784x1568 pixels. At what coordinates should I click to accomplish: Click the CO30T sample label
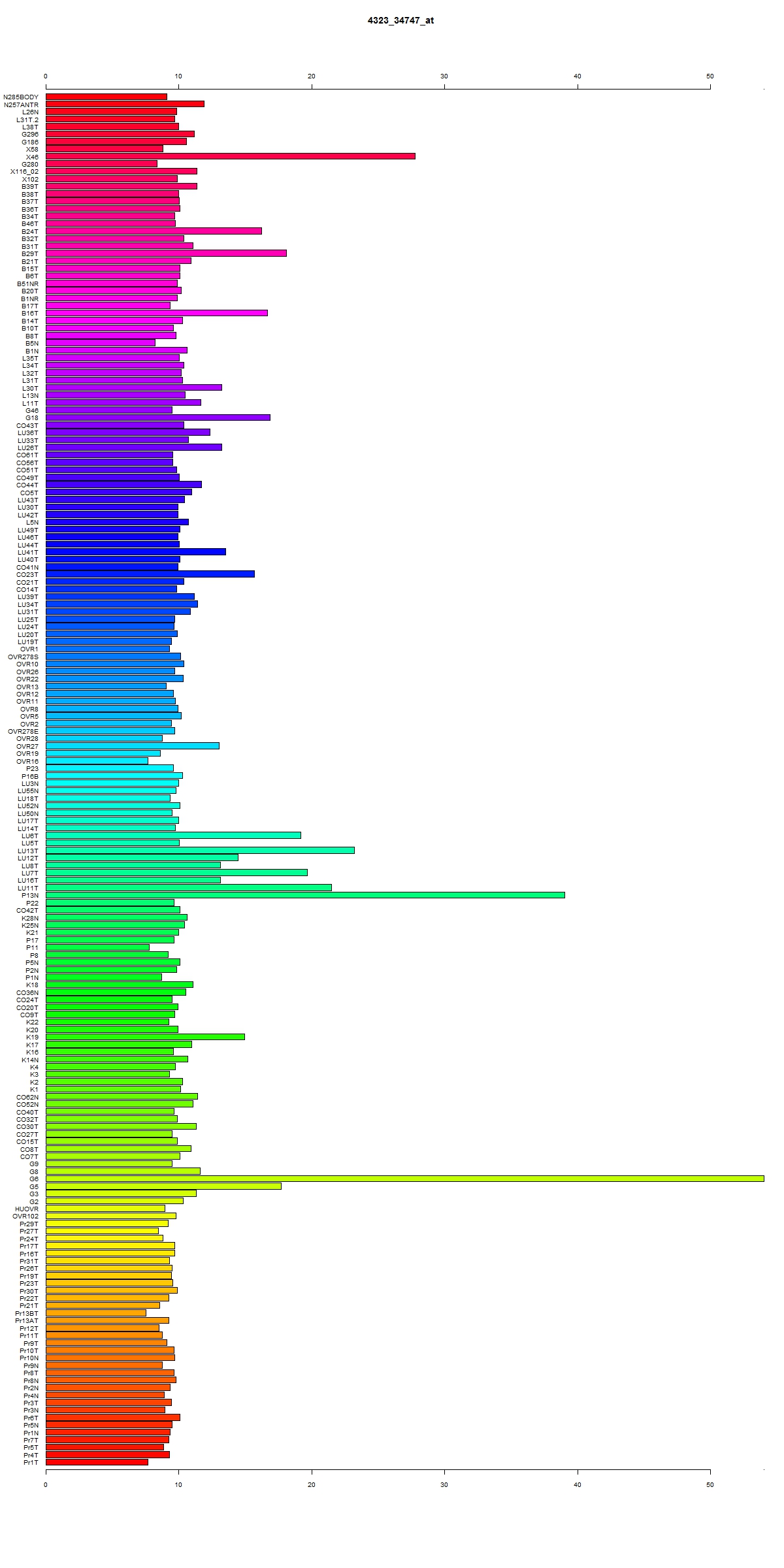click(x=27, y=1127)
